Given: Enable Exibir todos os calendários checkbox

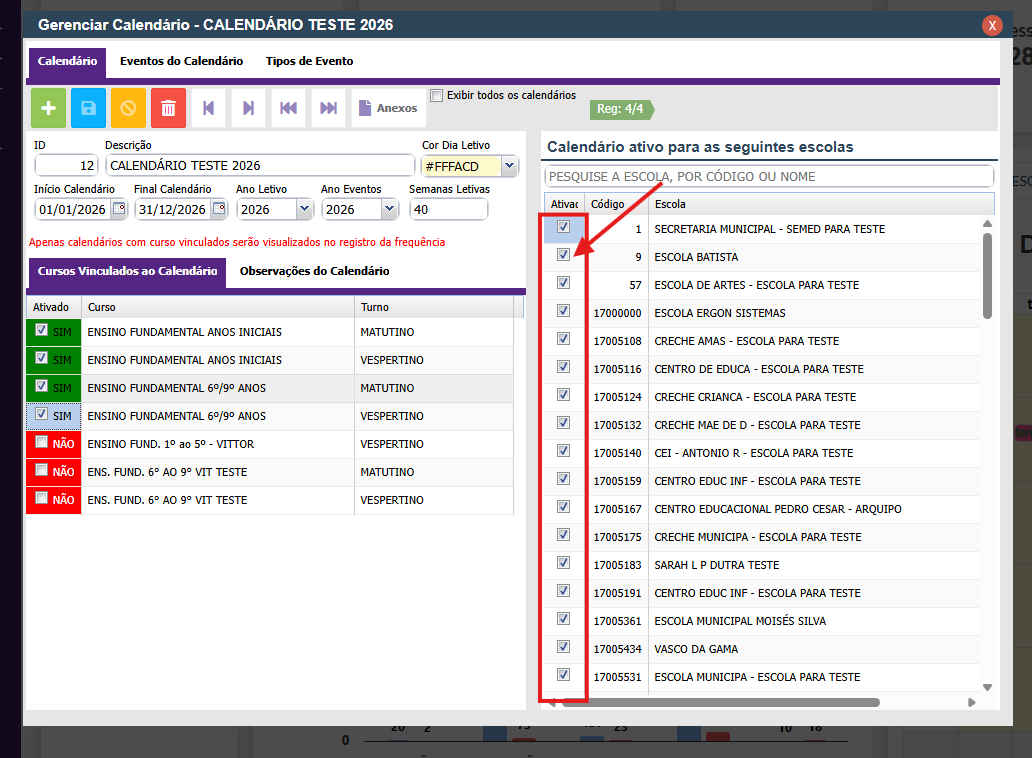Looking at the screenshot, I should (436, 96).
